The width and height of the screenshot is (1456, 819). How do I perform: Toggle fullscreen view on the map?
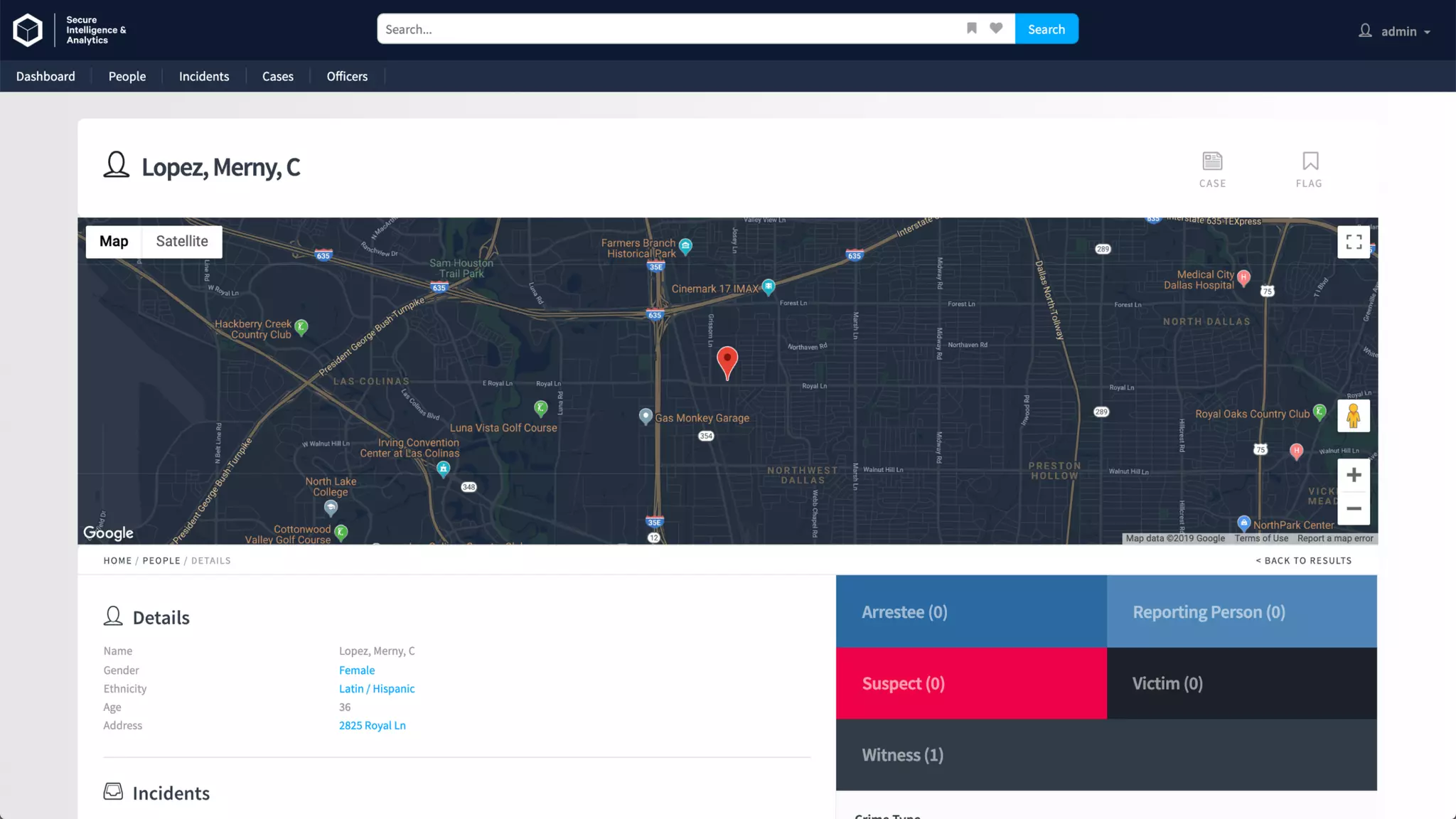[x=1354, y=242]
